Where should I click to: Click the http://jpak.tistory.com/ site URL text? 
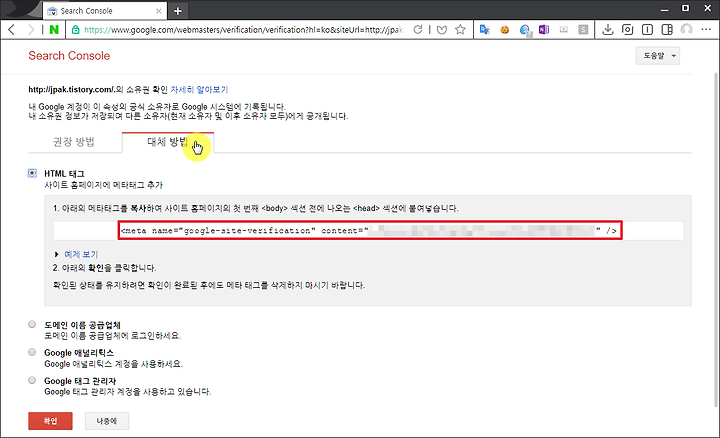tap(71, 90)
